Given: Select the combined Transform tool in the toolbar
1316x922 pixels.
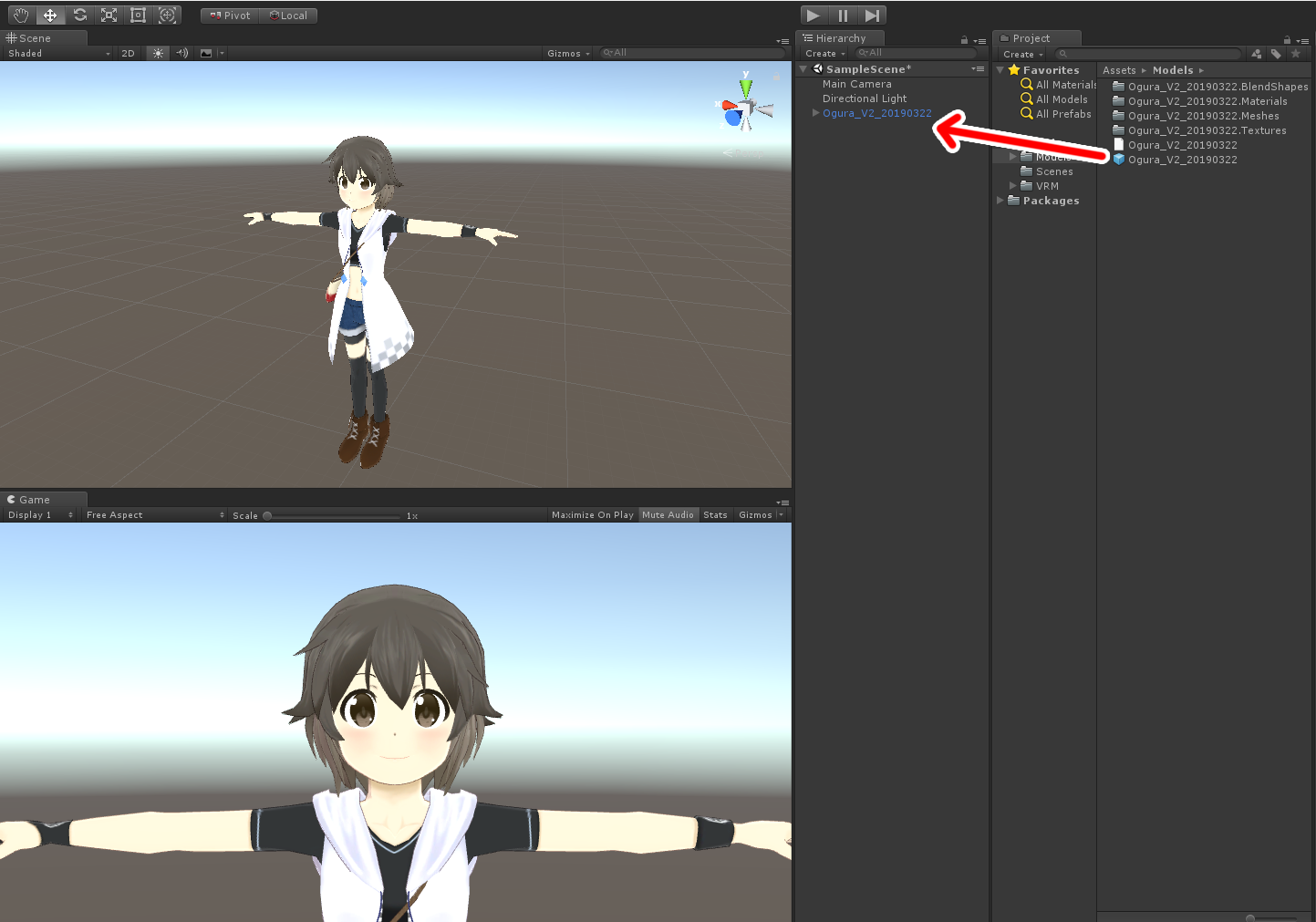Looking at the screenshot, I should pos(167,16).
